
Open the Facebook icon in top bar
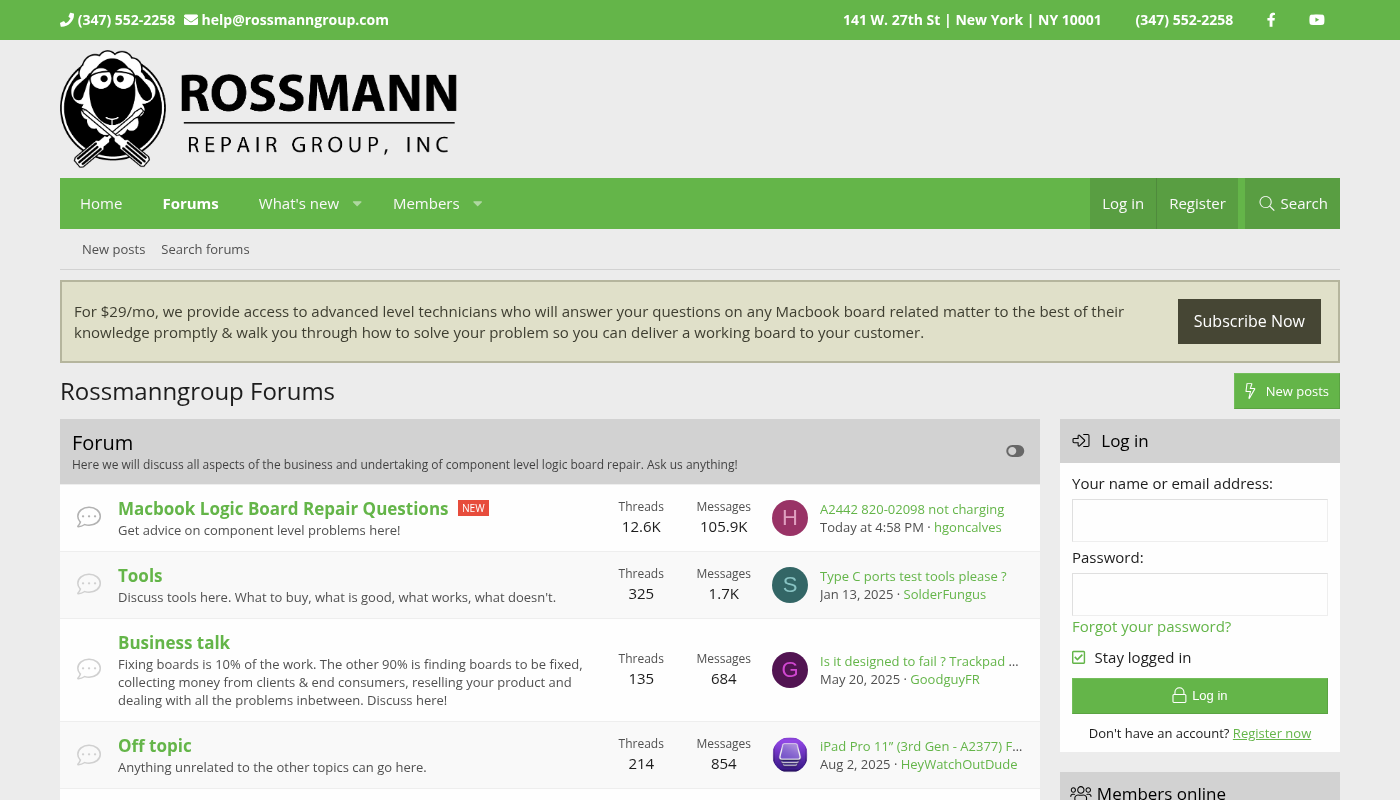tap(1271, 20)
